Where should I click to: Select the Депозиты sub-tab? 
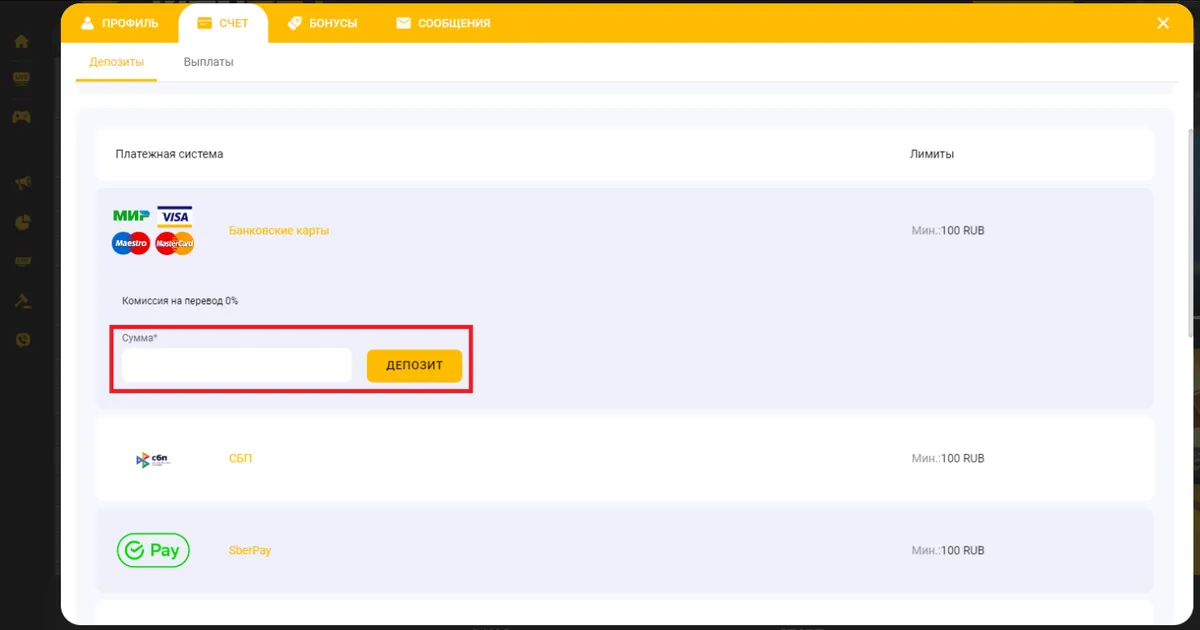116,62
